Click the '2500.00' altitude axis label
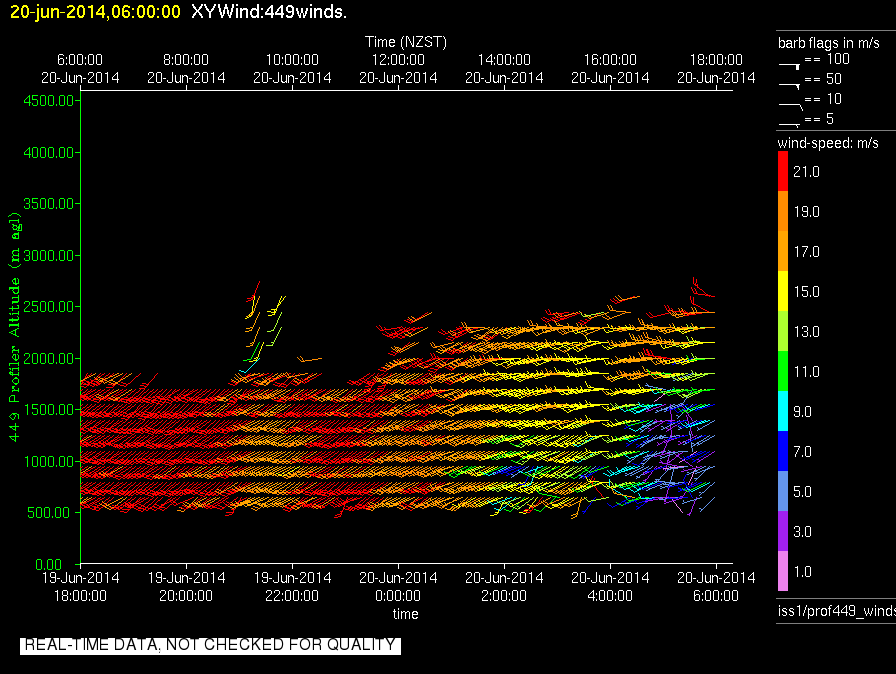 [x=49, y=307]
